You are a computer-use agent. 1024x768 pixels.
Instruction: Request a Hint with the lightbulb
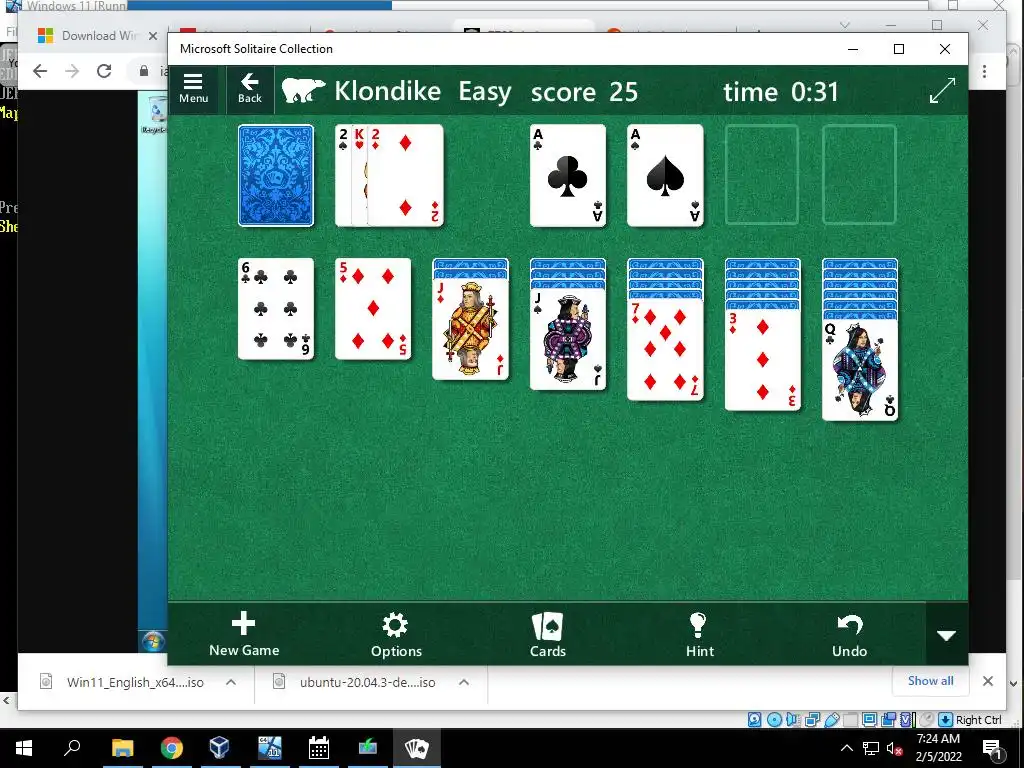(699, 634)
